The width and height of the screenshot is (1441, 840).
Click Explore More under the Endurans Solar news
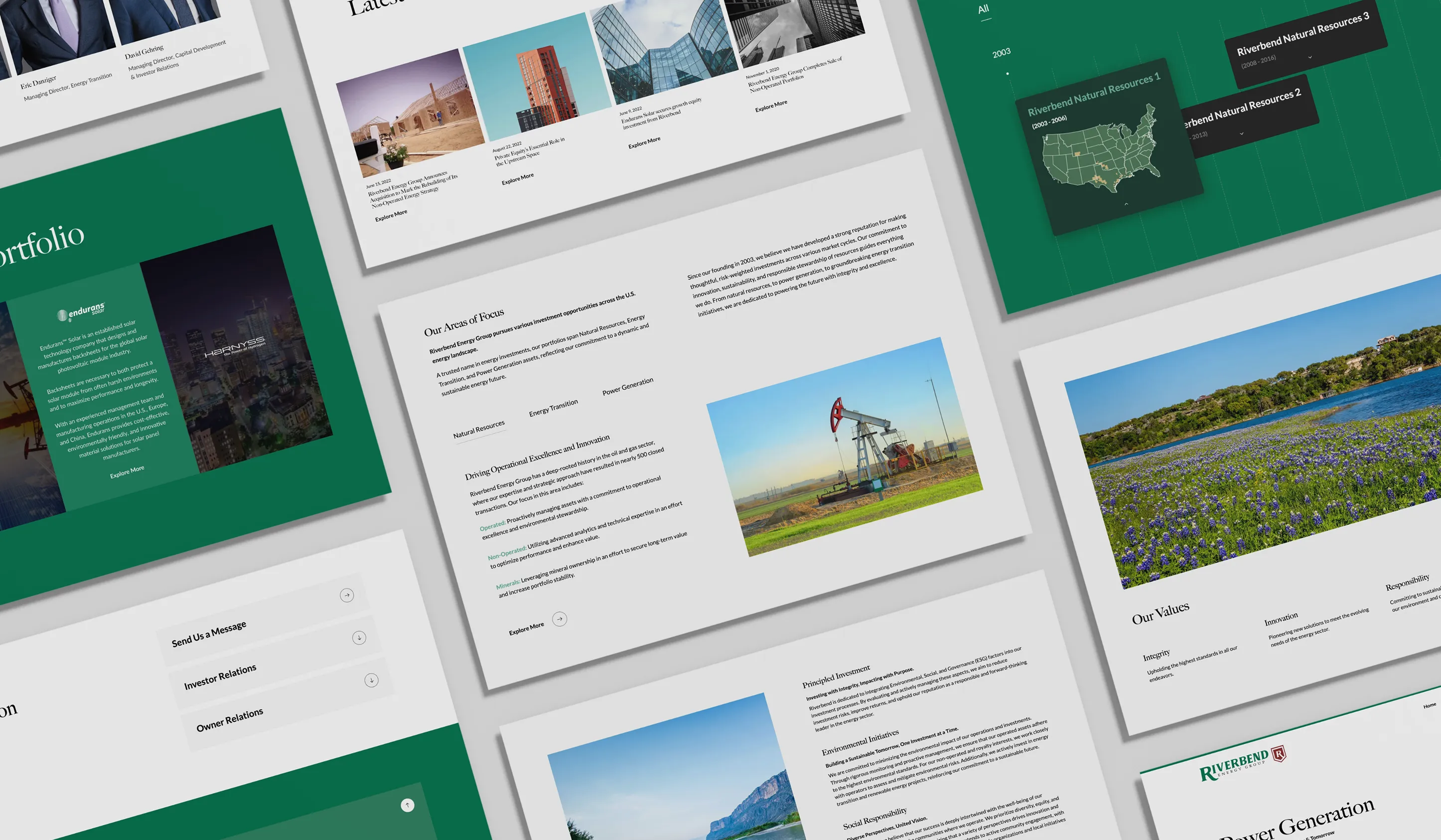[x=644, y=142]
